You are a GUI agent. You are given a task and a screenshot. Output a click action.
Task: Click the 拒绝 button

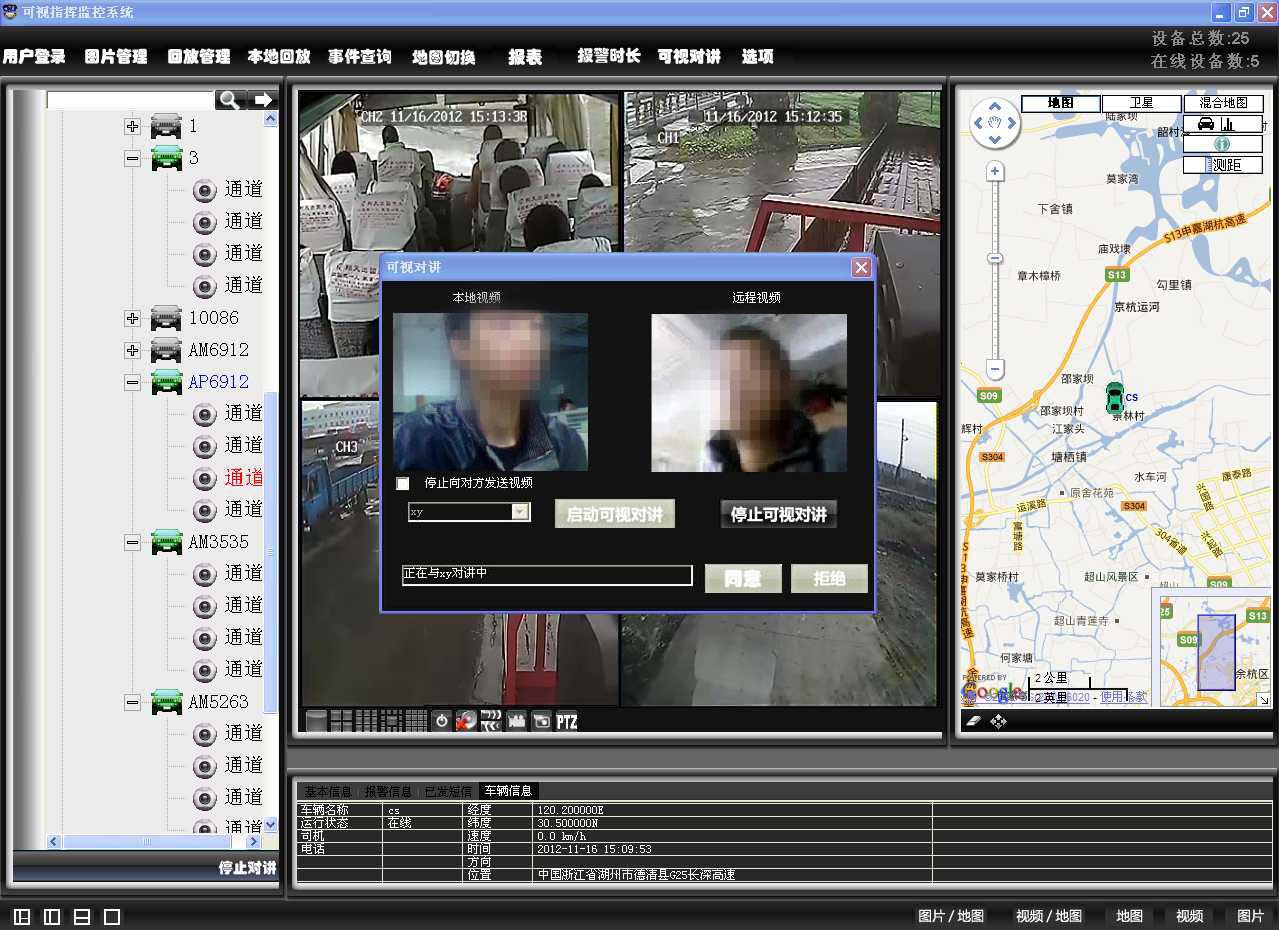[829, 578]
